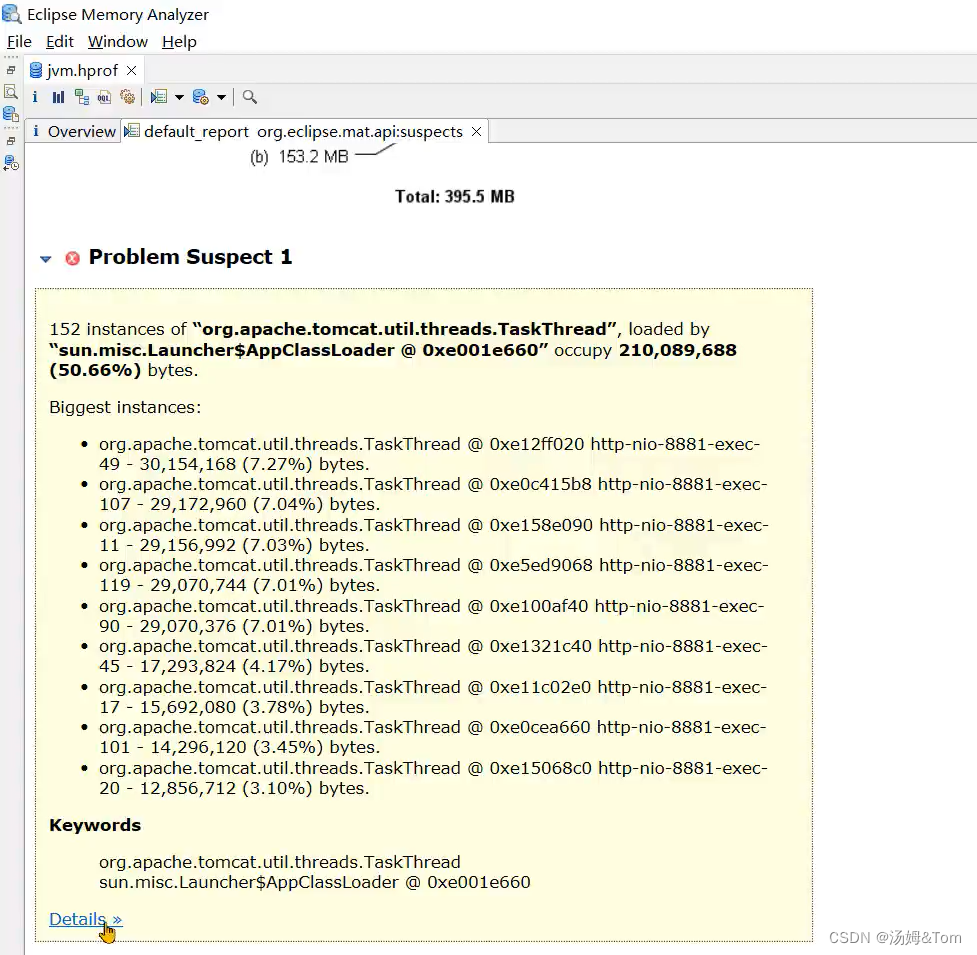Screen dimensions: 977x955
Task: Open the Histogram view from toolbar
Action: (58, 97)
